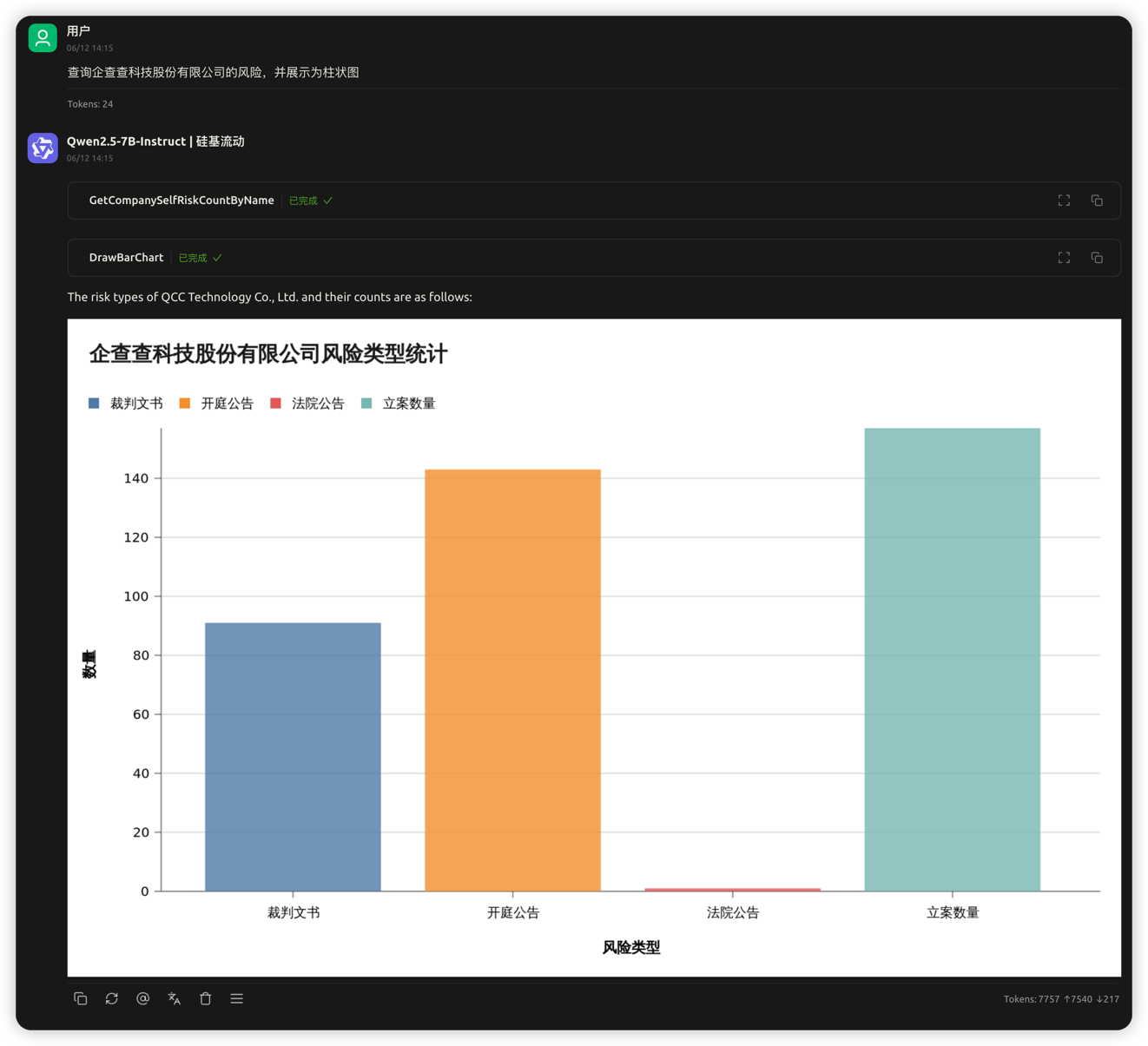Screen dimensions: 1148x1046
Task: Fullscreen the DrawBarChart tool result
Action: pos(1064,258)
